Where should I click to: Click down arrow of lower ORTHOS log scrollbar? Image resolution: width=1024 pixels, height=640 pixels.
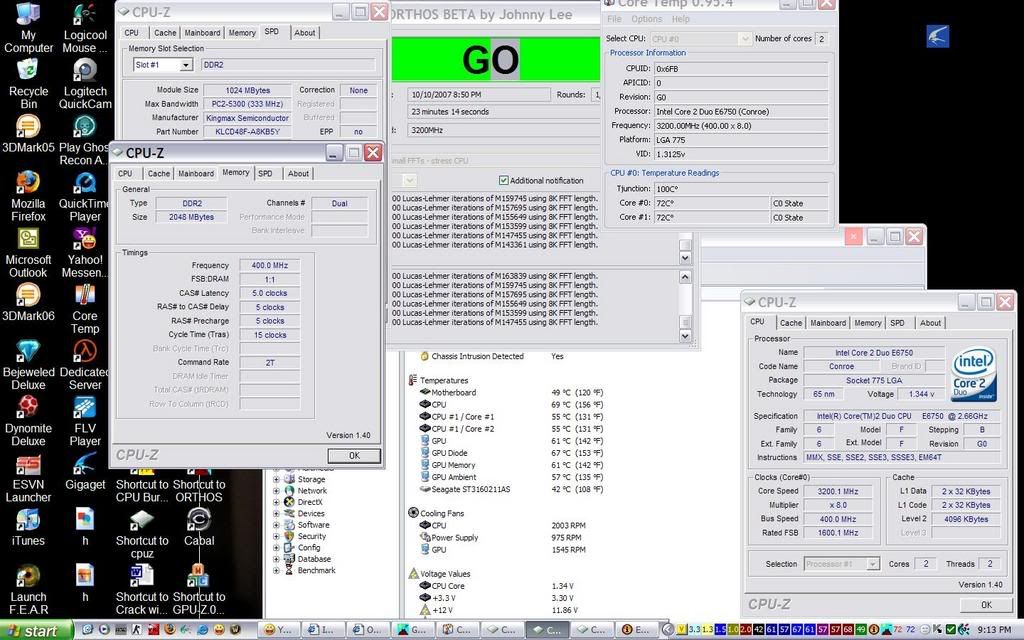click(x=685, y=336)
